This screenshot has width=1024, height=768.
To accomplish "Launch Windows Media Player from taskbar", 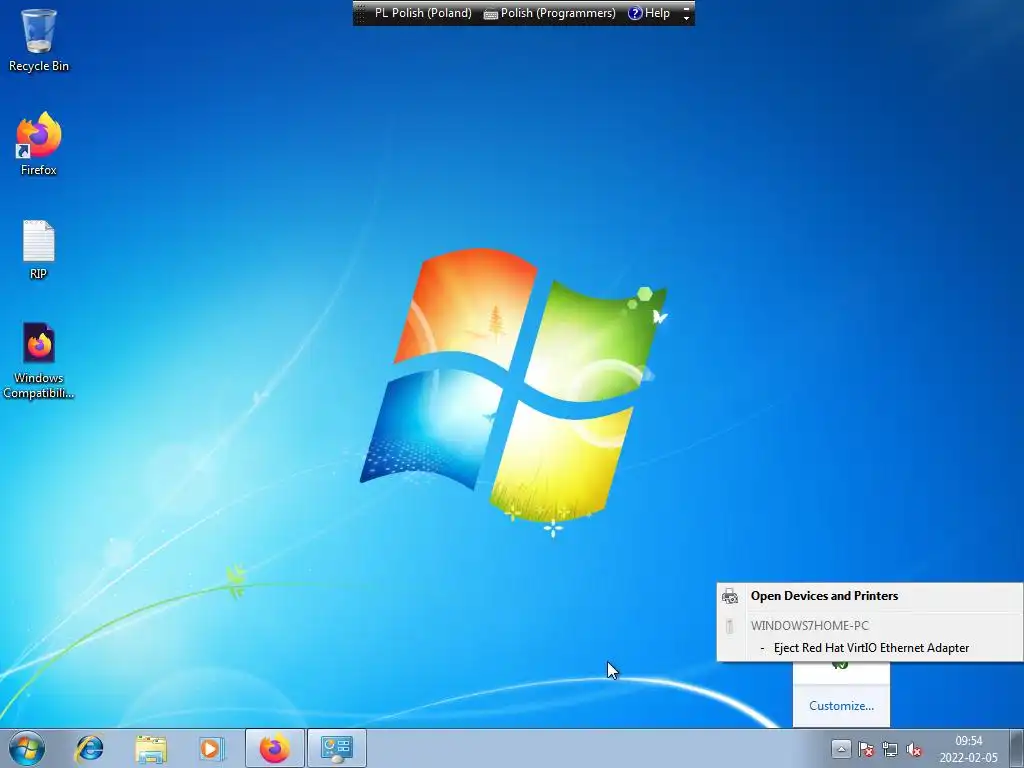I will click(212, 748).
